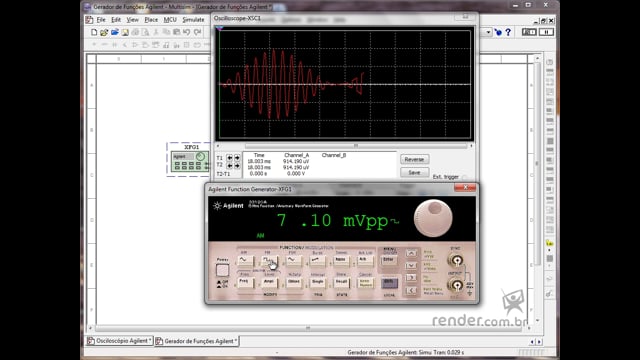640x360 pixels.
Task: Select the ramp waveform button
Action: 317,260
